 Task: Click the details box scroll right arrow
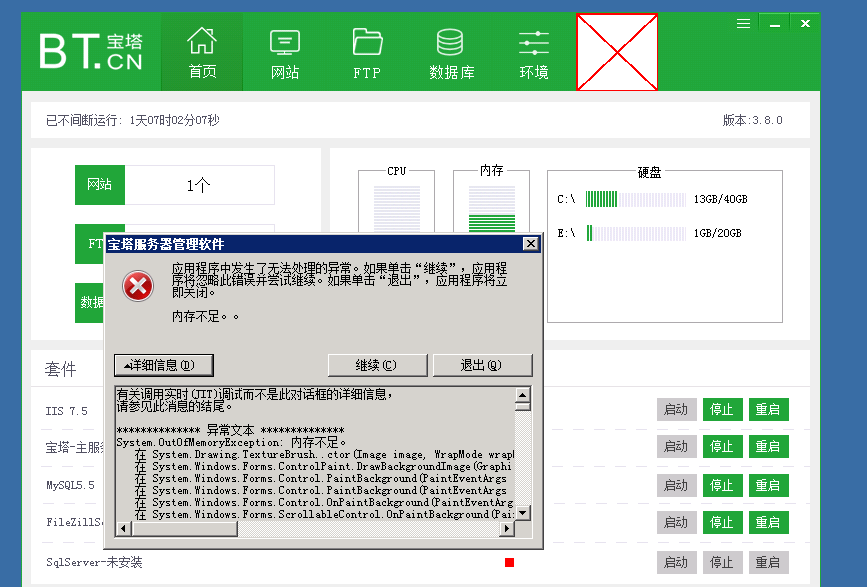[x=506, y=528]
